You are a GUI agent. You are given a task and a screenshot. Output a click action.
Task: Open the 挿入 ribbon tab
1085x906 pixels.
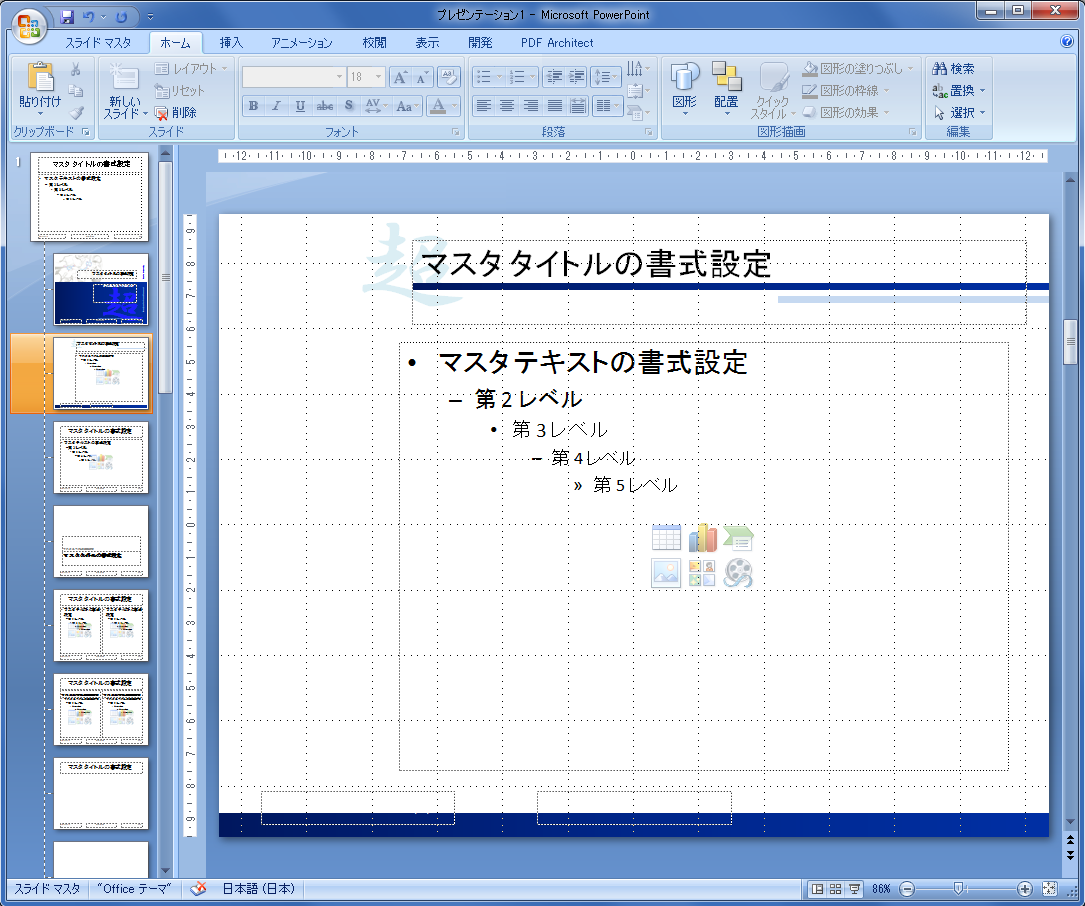click(231, 43)
